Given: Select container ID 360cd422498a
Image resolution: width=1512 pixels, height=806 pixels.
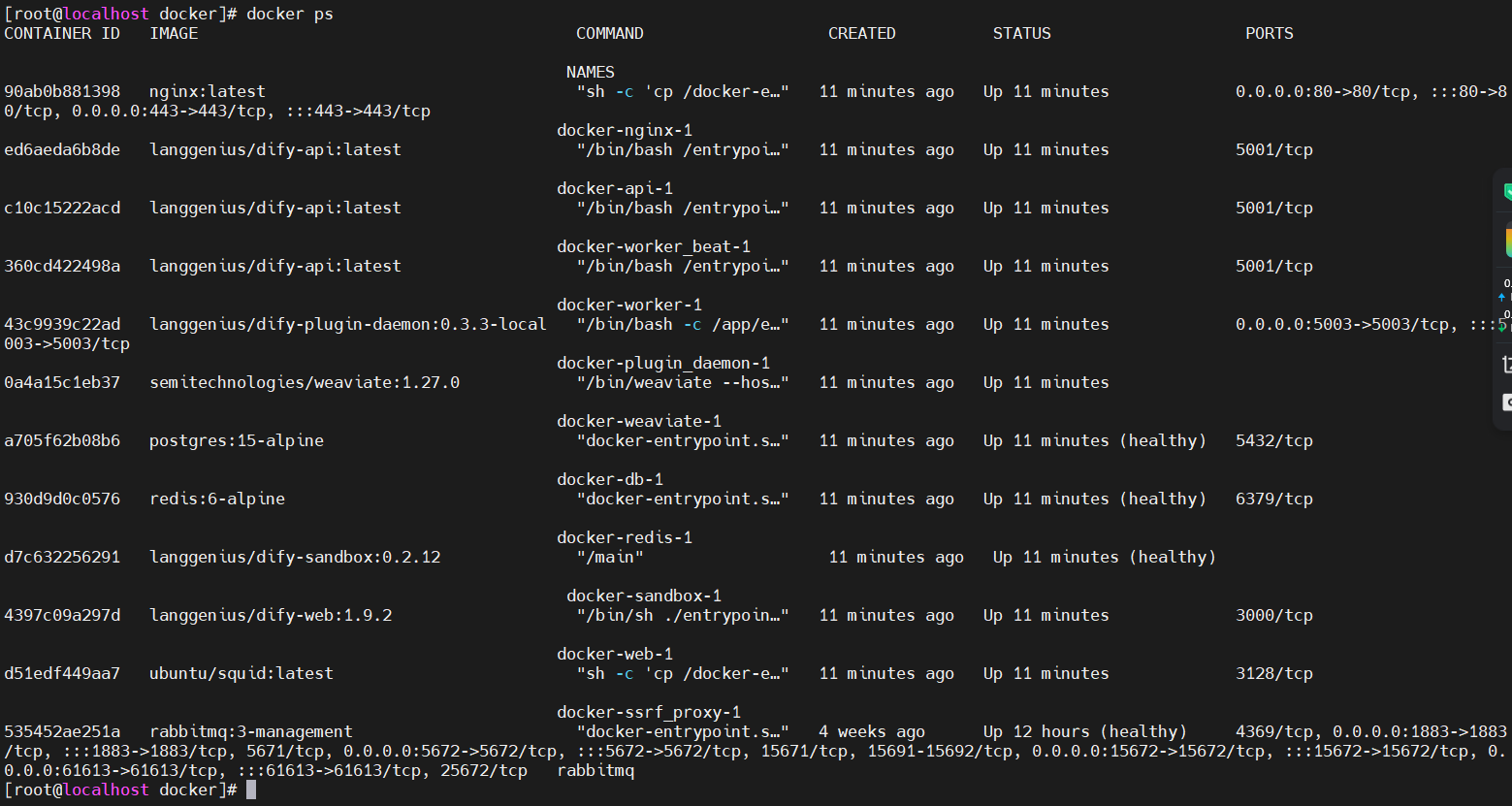Looking at the screenshot, I should [x=62, y=266].
